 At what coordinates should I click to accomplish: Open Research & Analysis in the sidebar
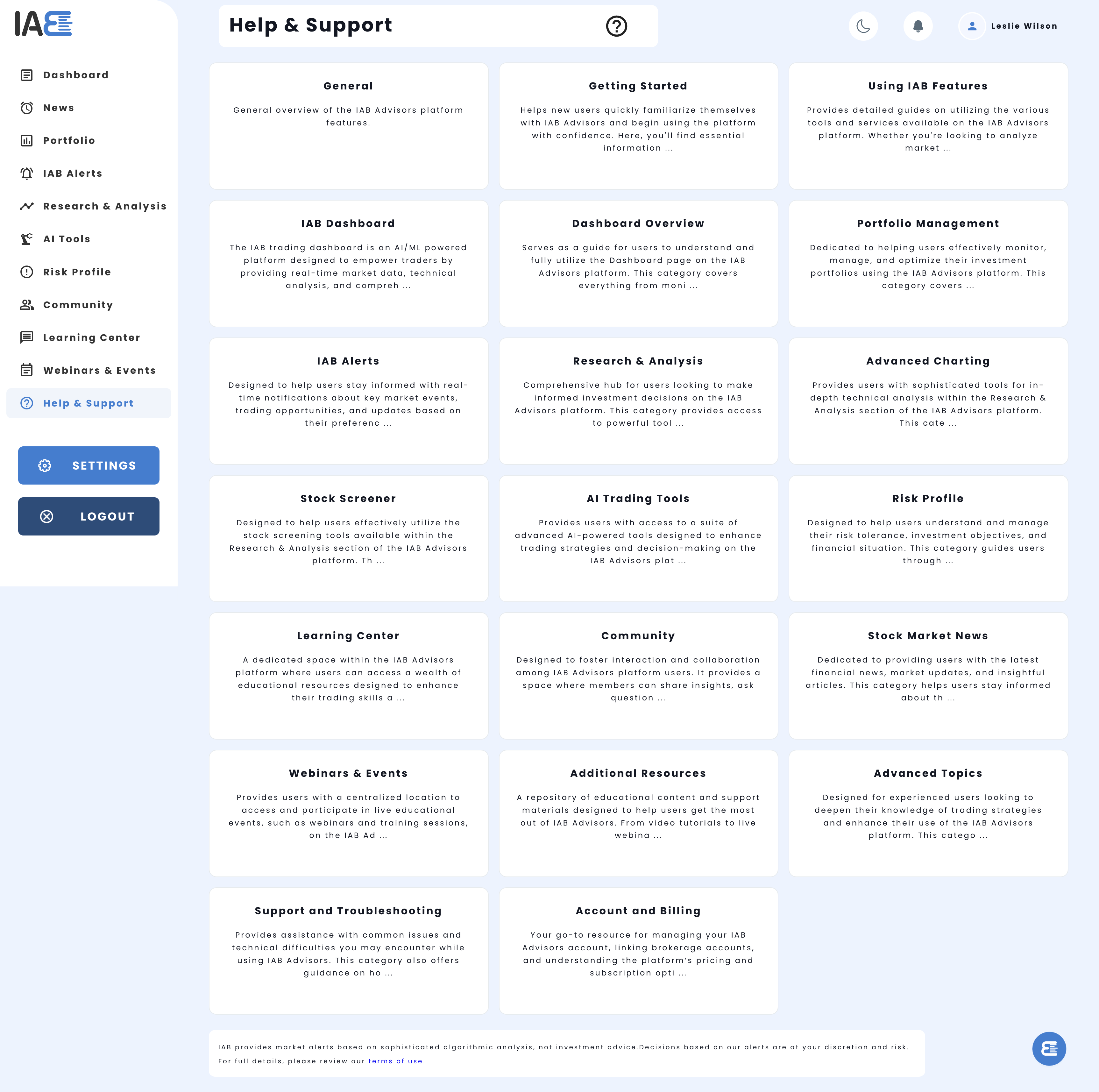[105, 206]
